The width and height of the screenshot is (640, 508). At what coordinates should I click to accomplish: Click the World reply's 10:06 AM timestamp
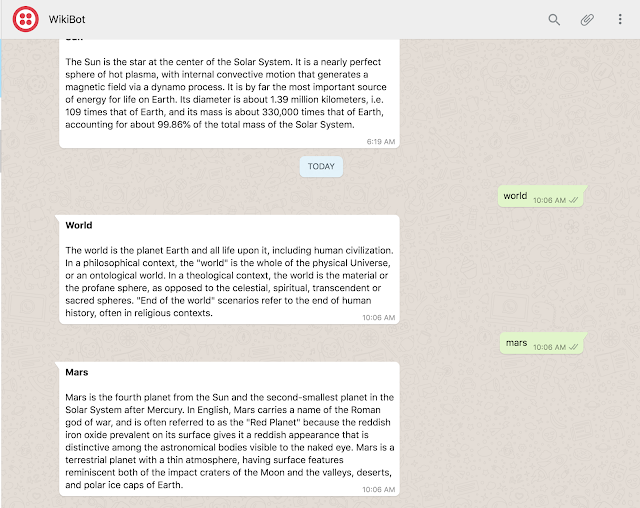[x=378, y=317]
